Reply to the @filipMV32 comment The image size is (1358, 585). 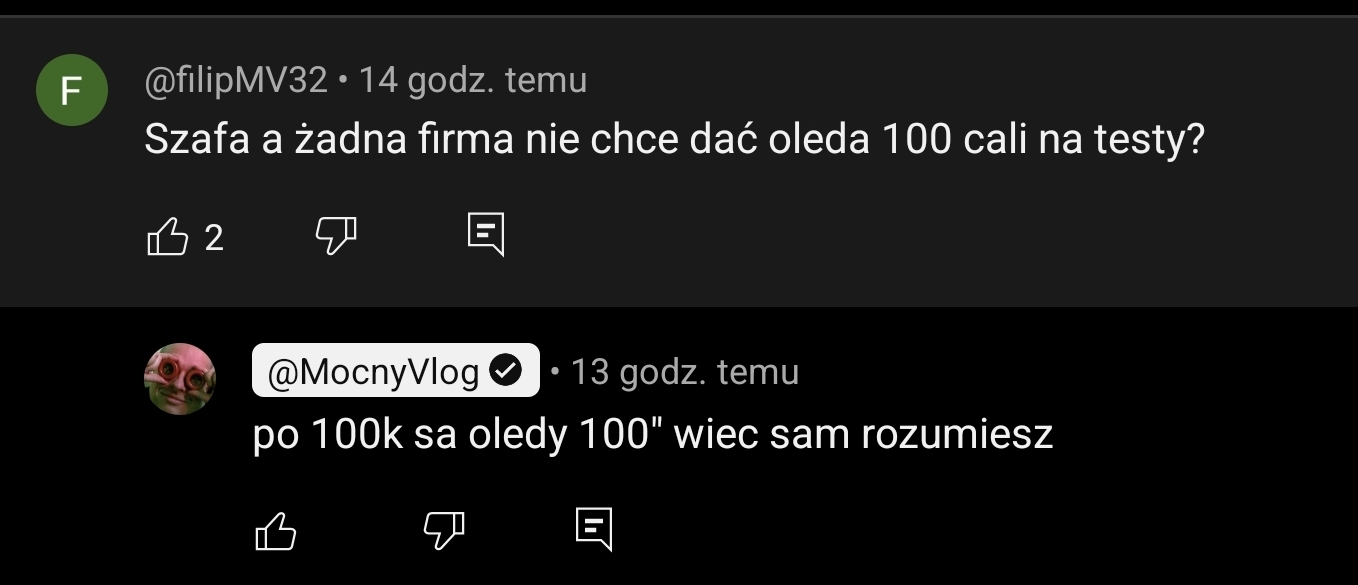tap(486, 235)
